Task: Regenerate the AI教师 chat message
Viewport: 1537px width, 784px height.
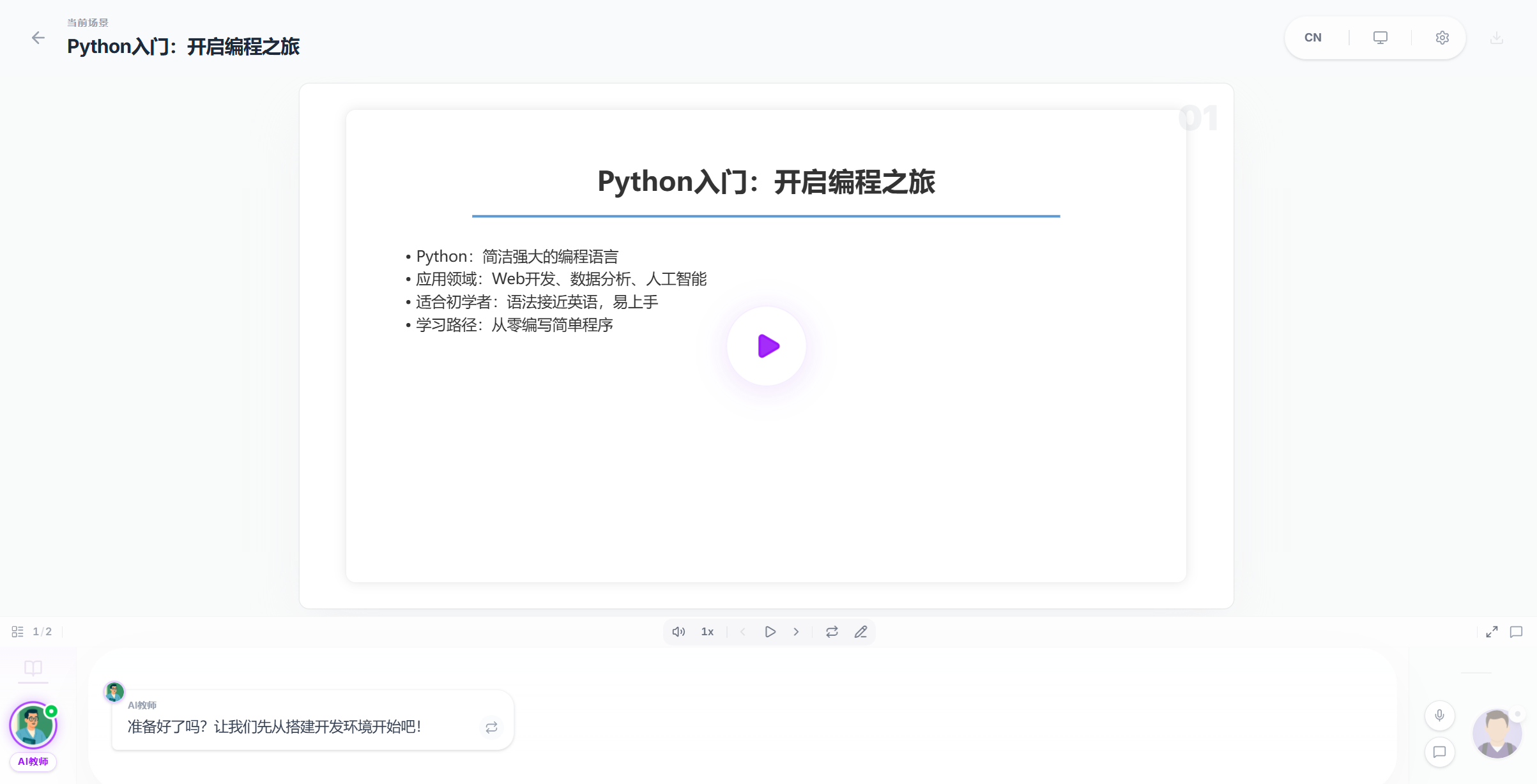Action: point(491,728)
